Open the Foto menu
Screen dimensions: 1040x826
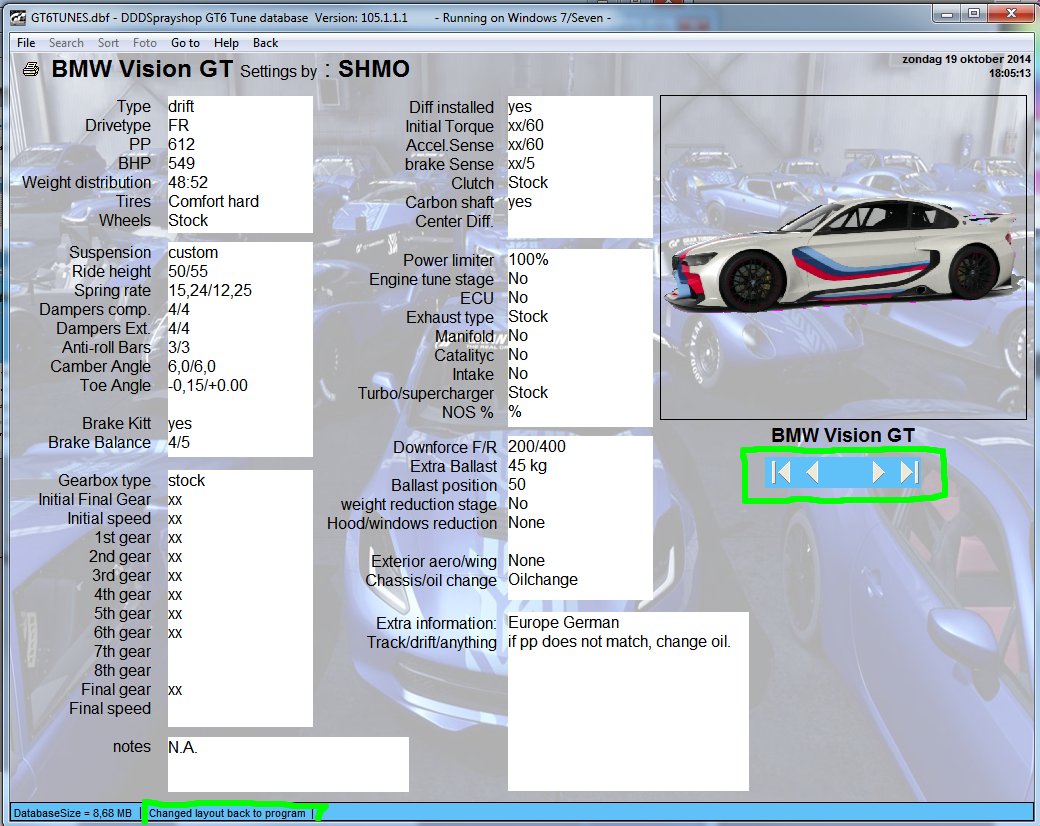click(145, 43)
